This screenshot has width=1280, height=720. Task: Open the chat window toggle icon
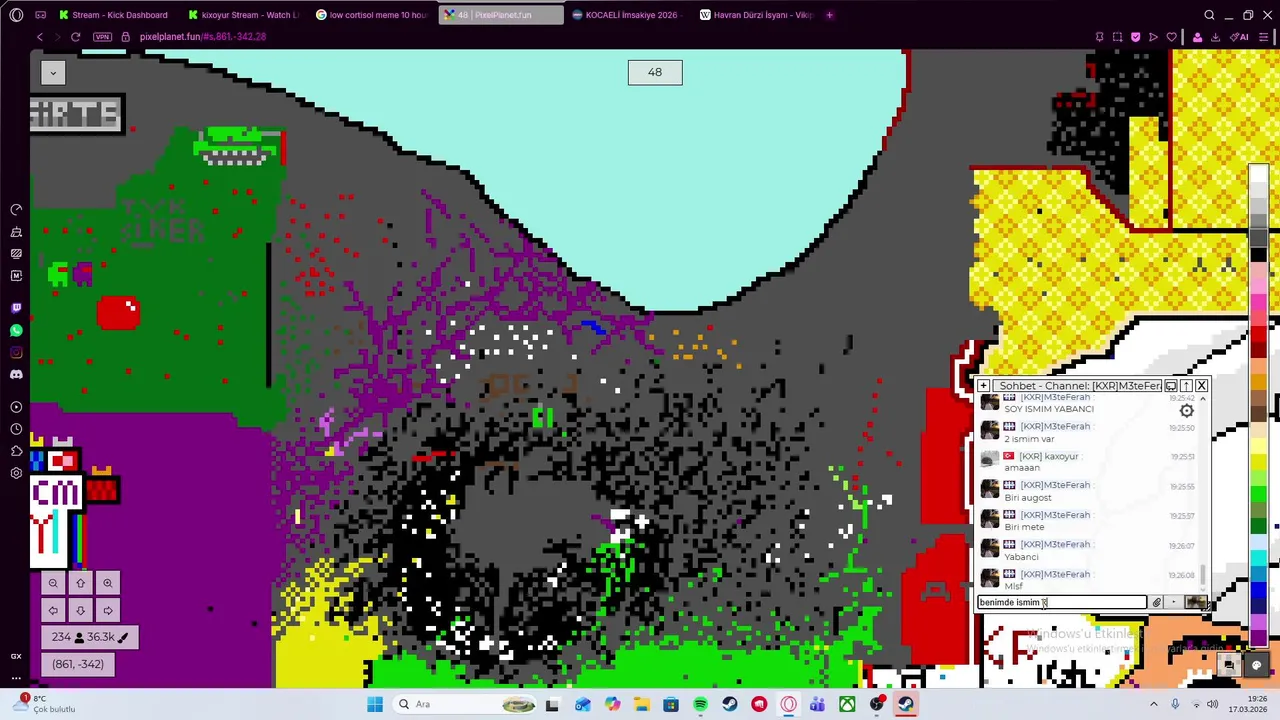pyautogui.click(x=1229, y=666)
